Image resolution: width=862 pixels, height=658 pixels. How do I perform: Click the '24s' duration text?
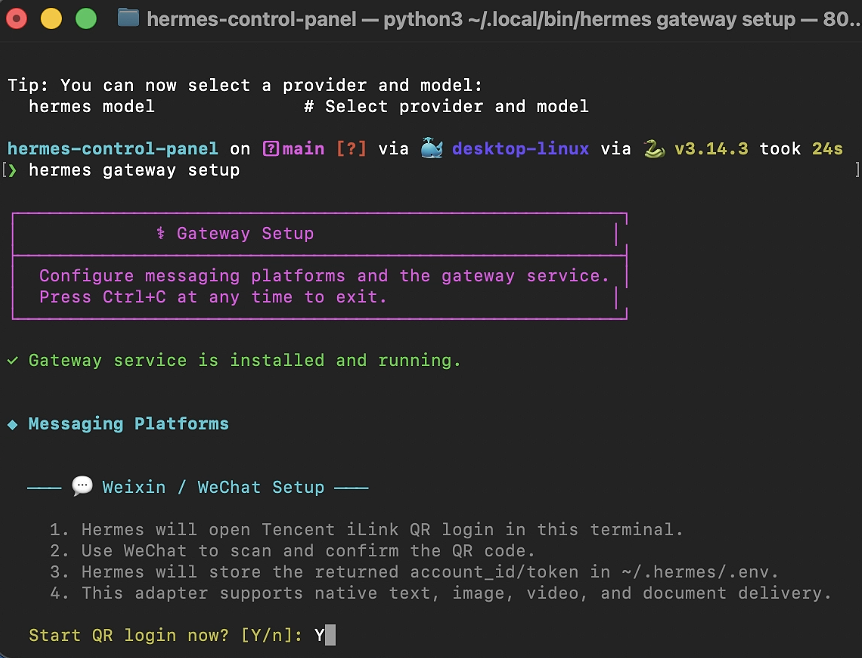click(827, 148)
